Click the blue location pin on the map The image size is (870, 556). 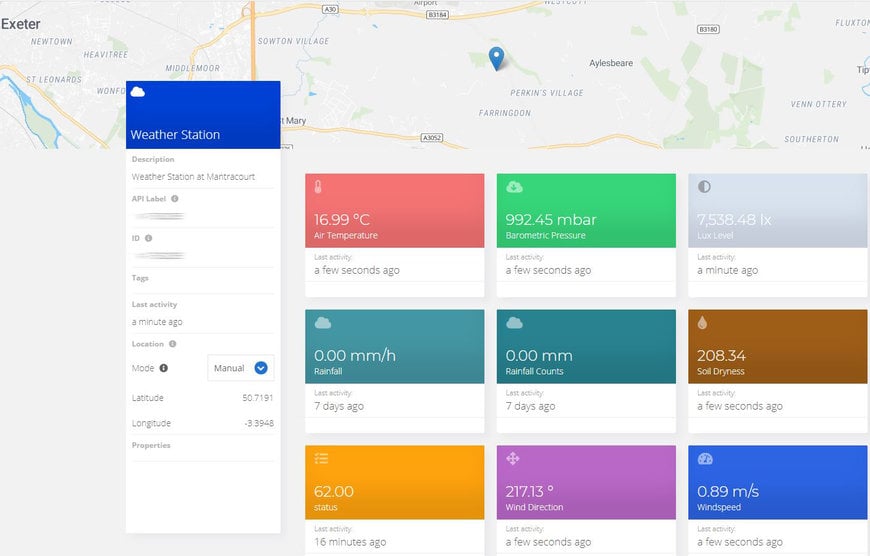496,58
